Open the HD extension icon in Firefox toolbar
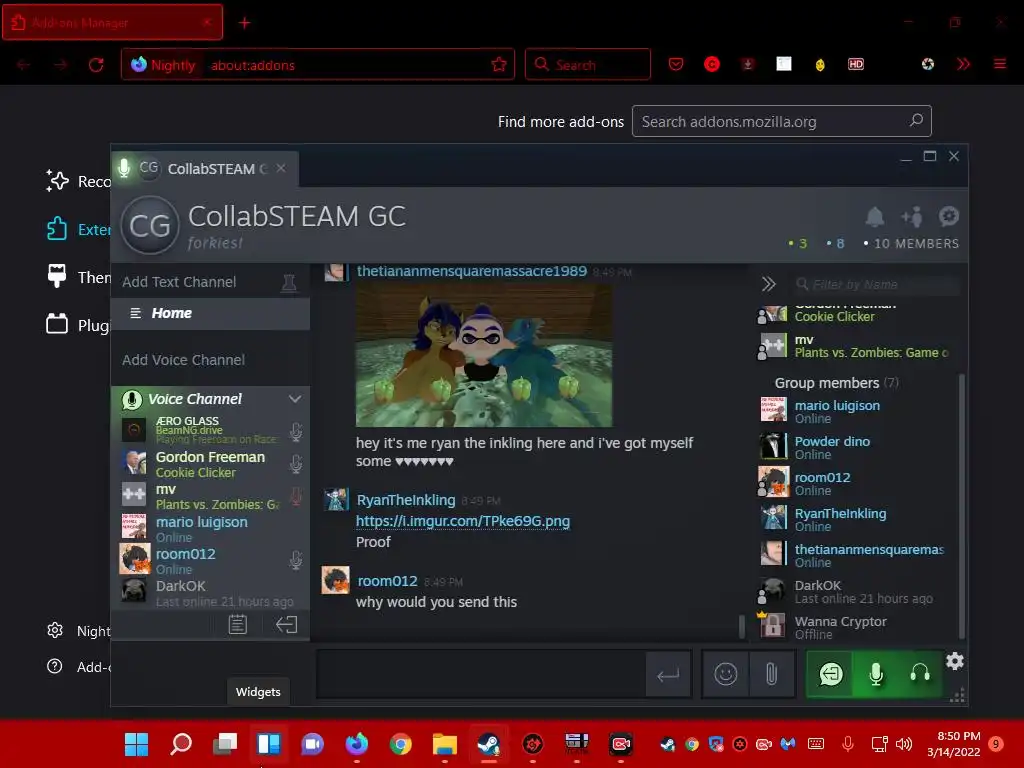1024x768 pixels. coord(856,64)
